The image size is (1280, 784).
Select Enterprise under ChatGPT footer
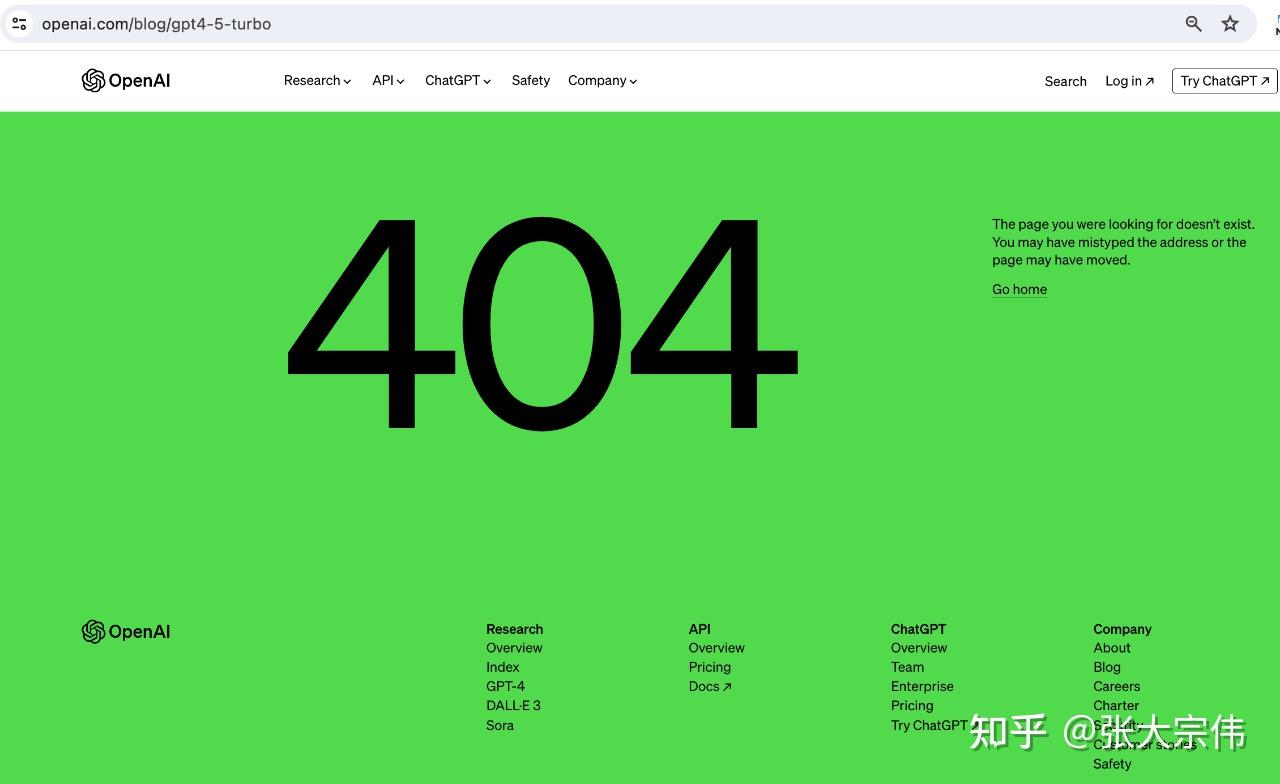922,687
